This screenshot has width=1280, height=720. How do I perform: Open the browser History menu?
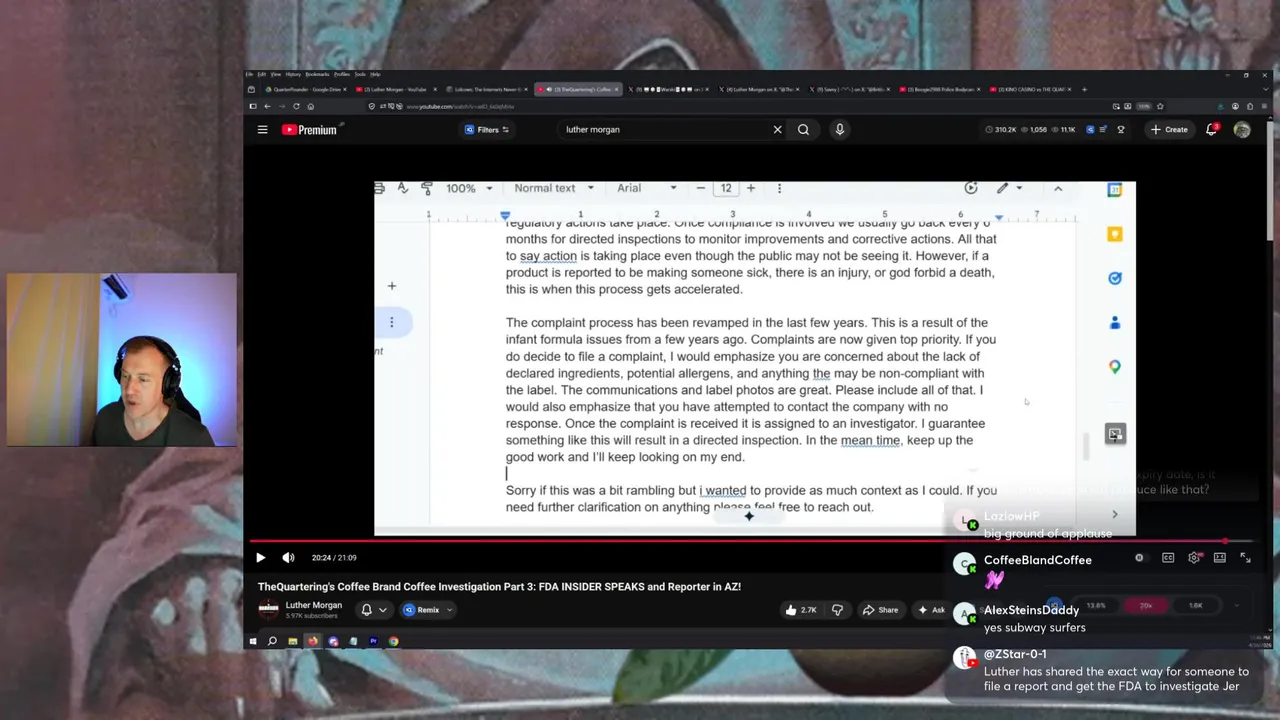tap(293, 74)
